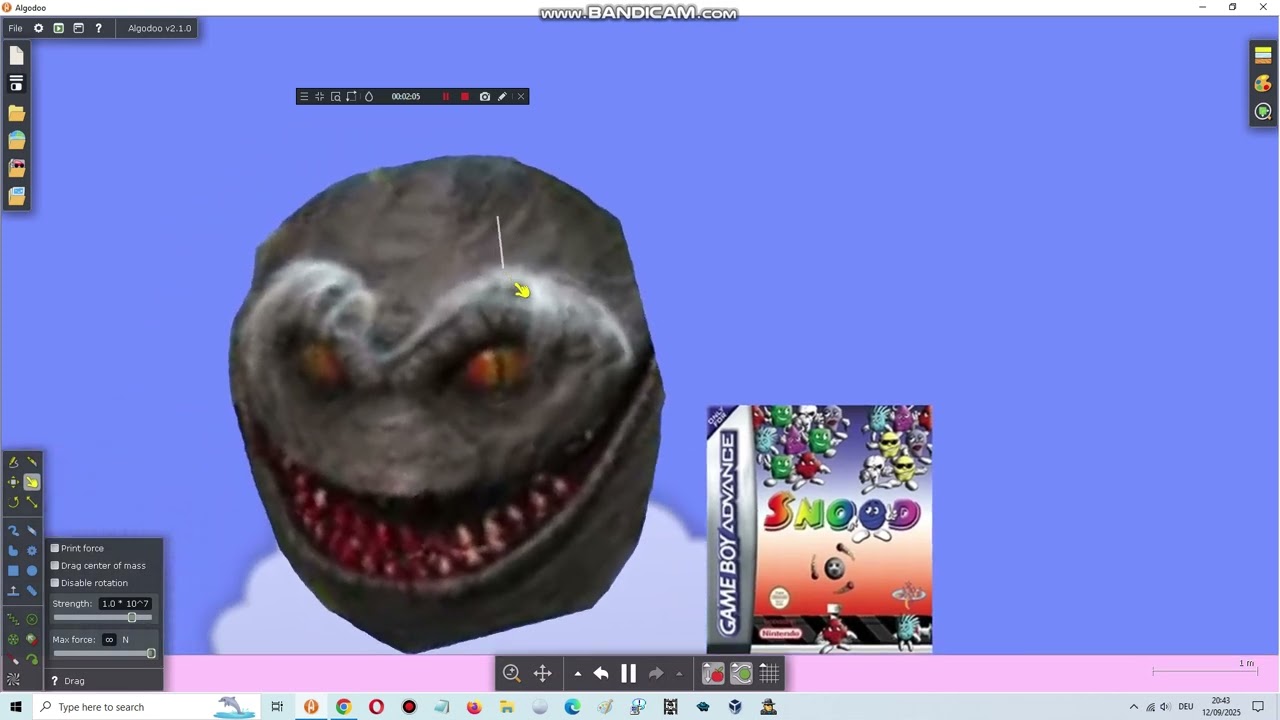Select the Zoom tool in bottom bar
The width and height of the screenshot is (1280, 720).
(512, 673)
